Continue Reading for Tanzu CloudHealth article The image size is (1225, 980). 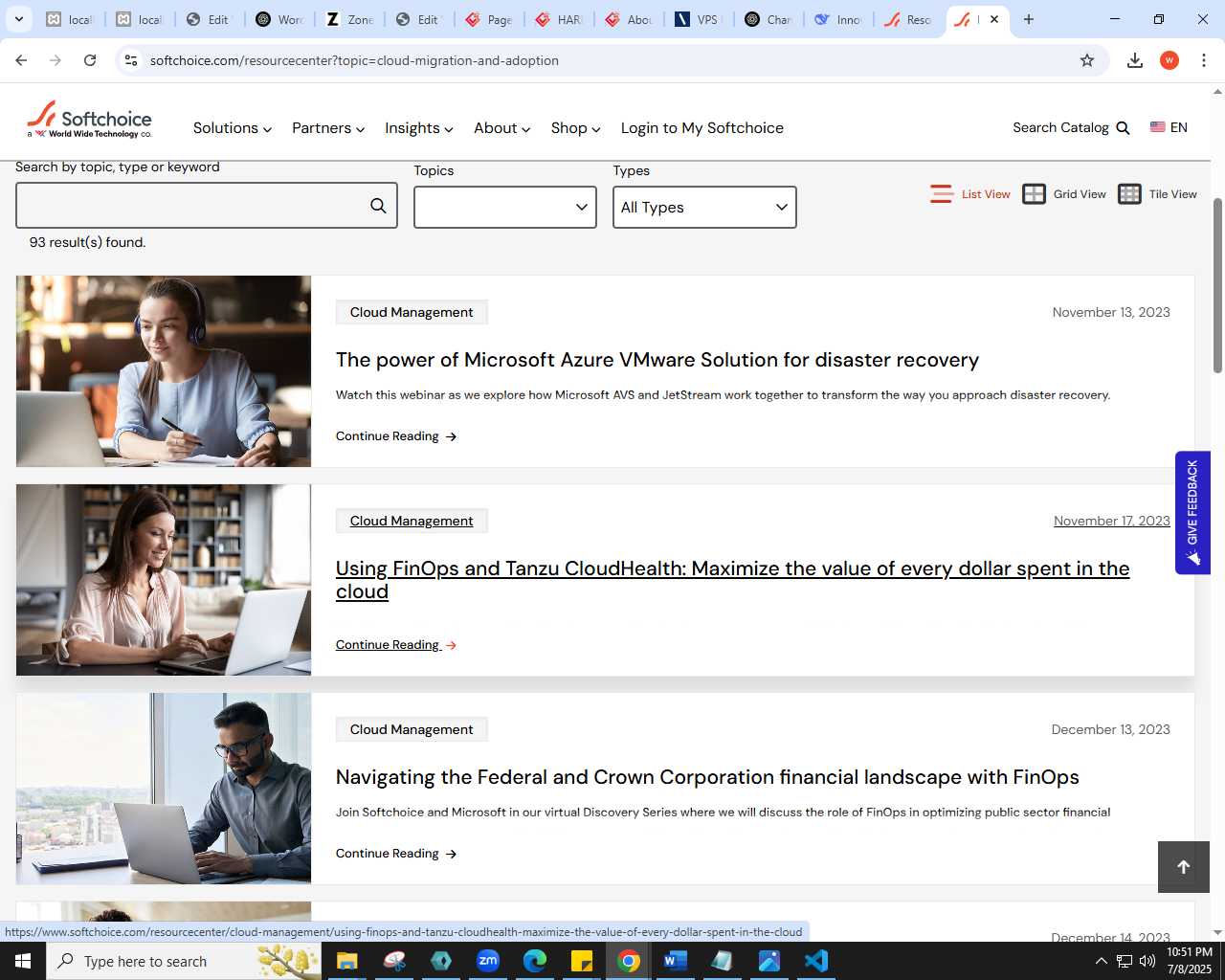[396, 645]
